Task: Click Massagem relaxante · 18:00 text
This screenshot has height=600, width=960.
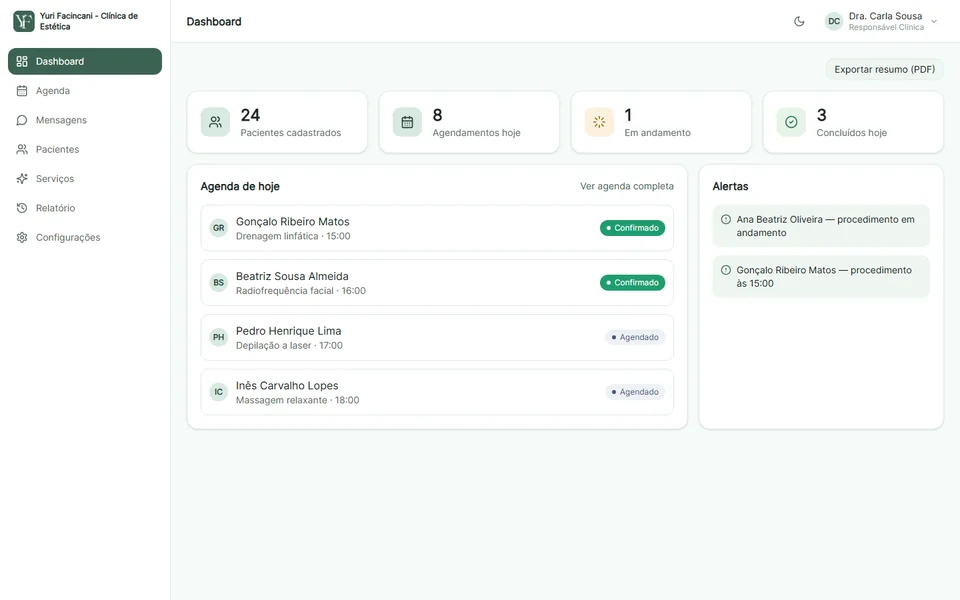Action: (x=298, y=400)
